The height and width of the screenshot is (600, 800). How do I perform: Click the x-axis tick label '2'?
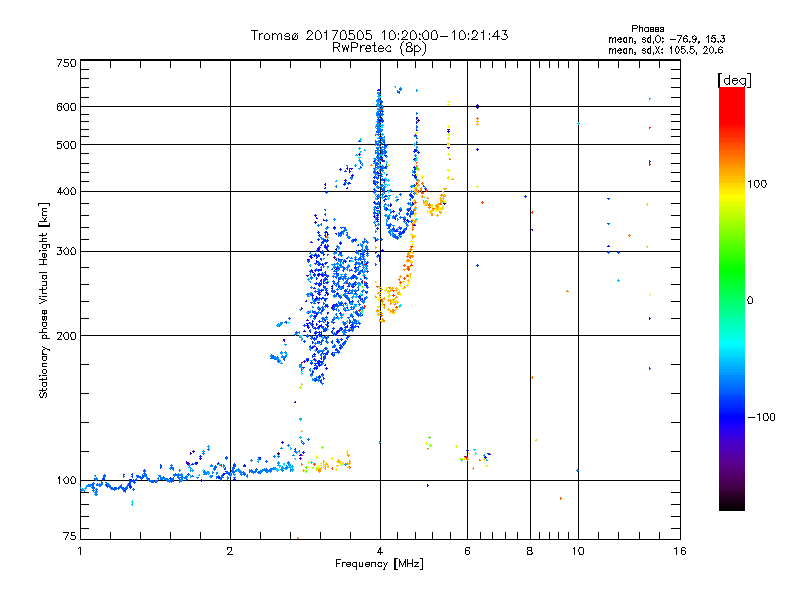coord(230,551)
